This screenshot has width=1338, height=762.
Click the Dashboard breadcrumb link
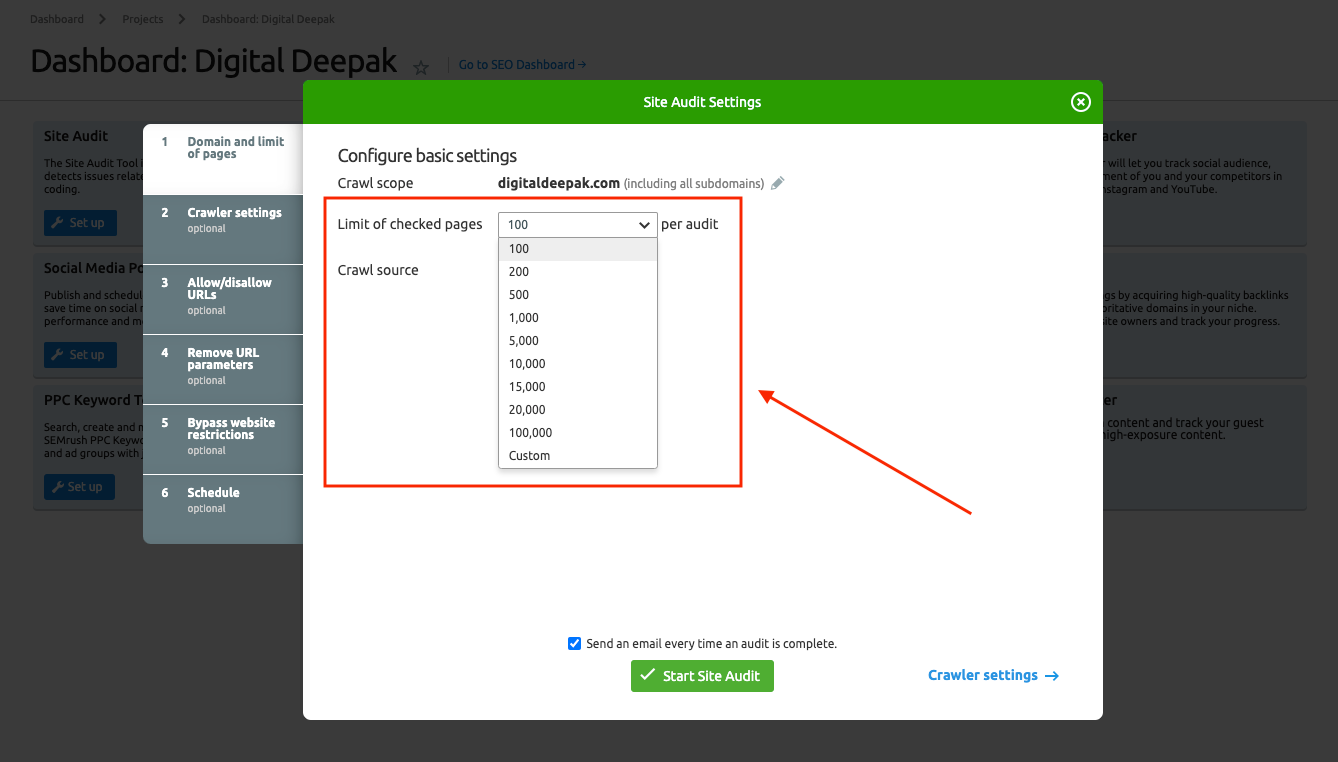[x=56, y=18]
